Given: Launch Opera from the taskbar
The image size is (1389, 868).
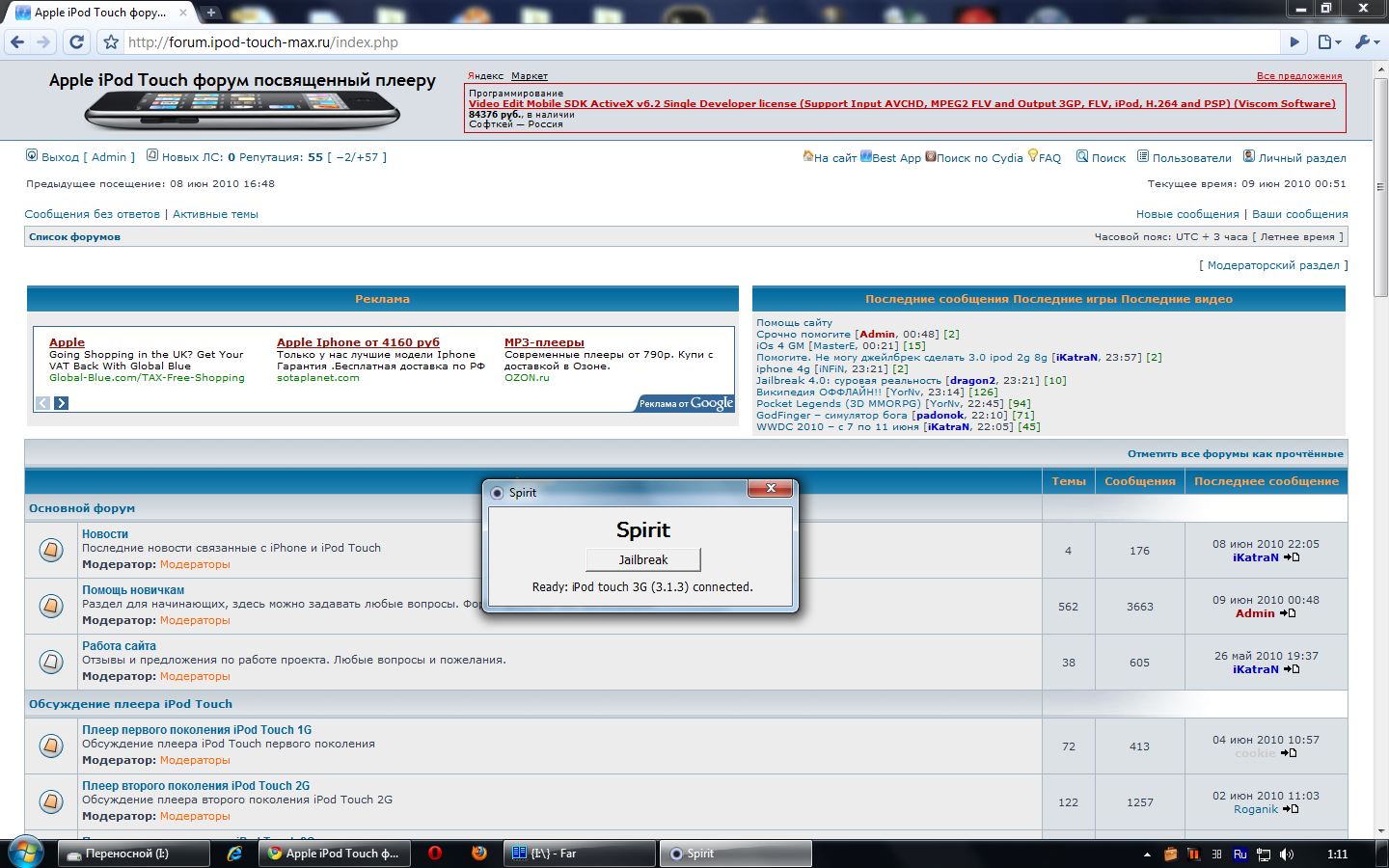Looking at the screenshot, I should tap(435, 854).
